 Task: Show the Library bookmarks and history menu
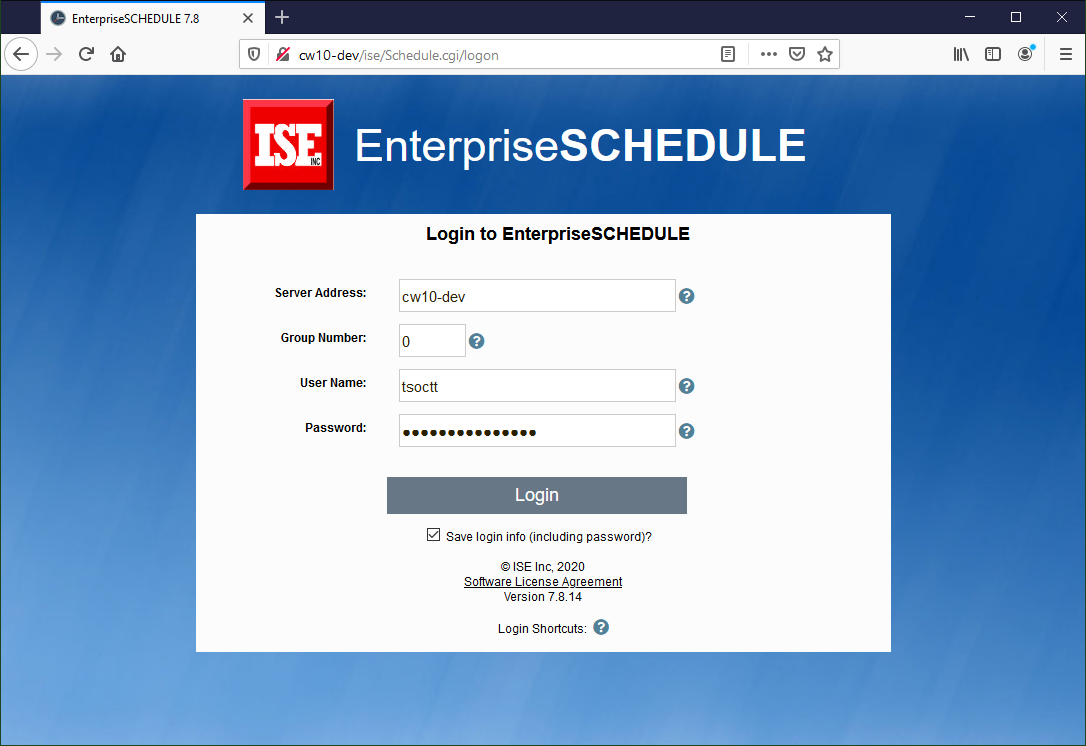961,54
